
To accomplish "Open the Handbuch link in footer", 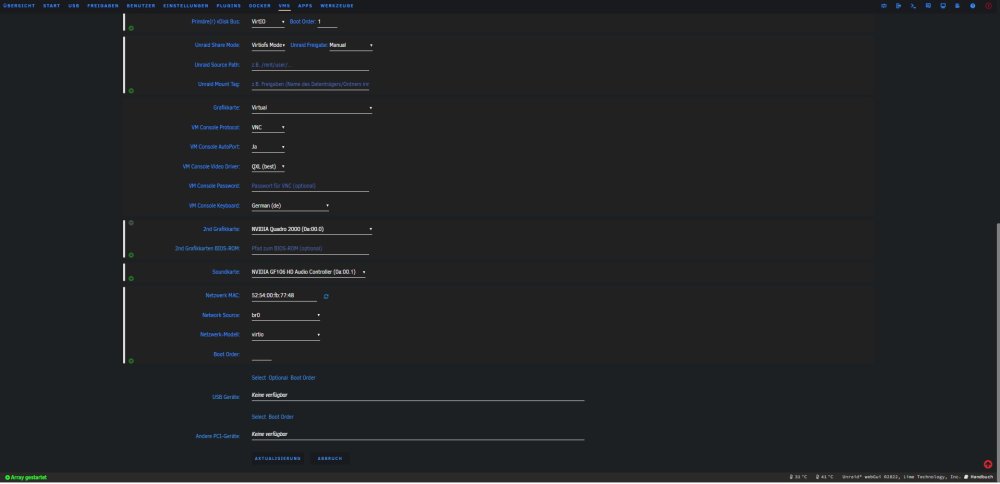I will 980,477.
